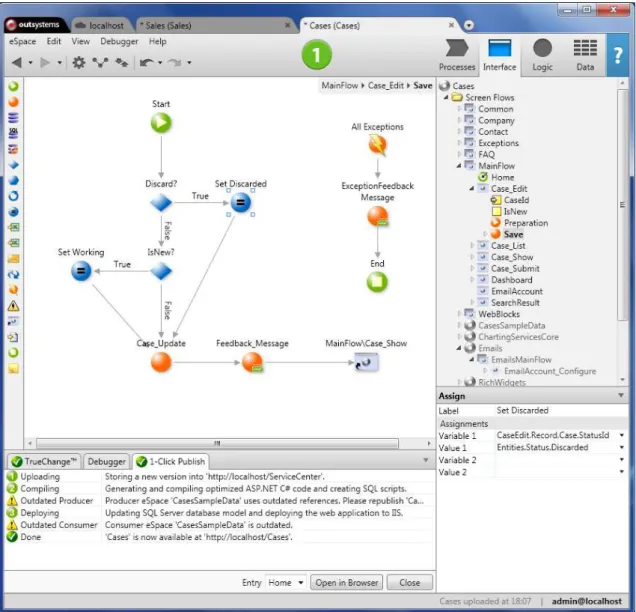Click the undo arrow in toolbar
Viewport: 636px width, 612px height.
coord(146,62)
